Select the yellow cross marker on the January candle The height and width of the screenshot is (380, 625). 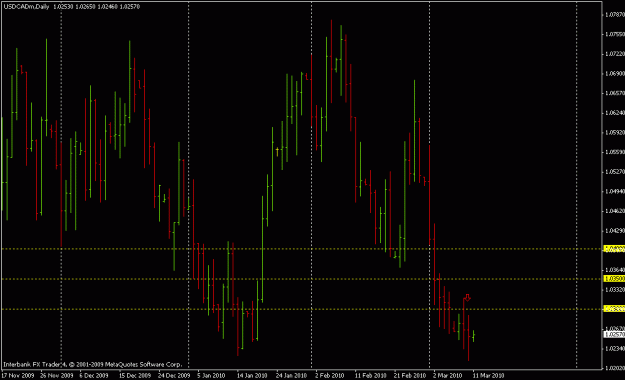277,151
